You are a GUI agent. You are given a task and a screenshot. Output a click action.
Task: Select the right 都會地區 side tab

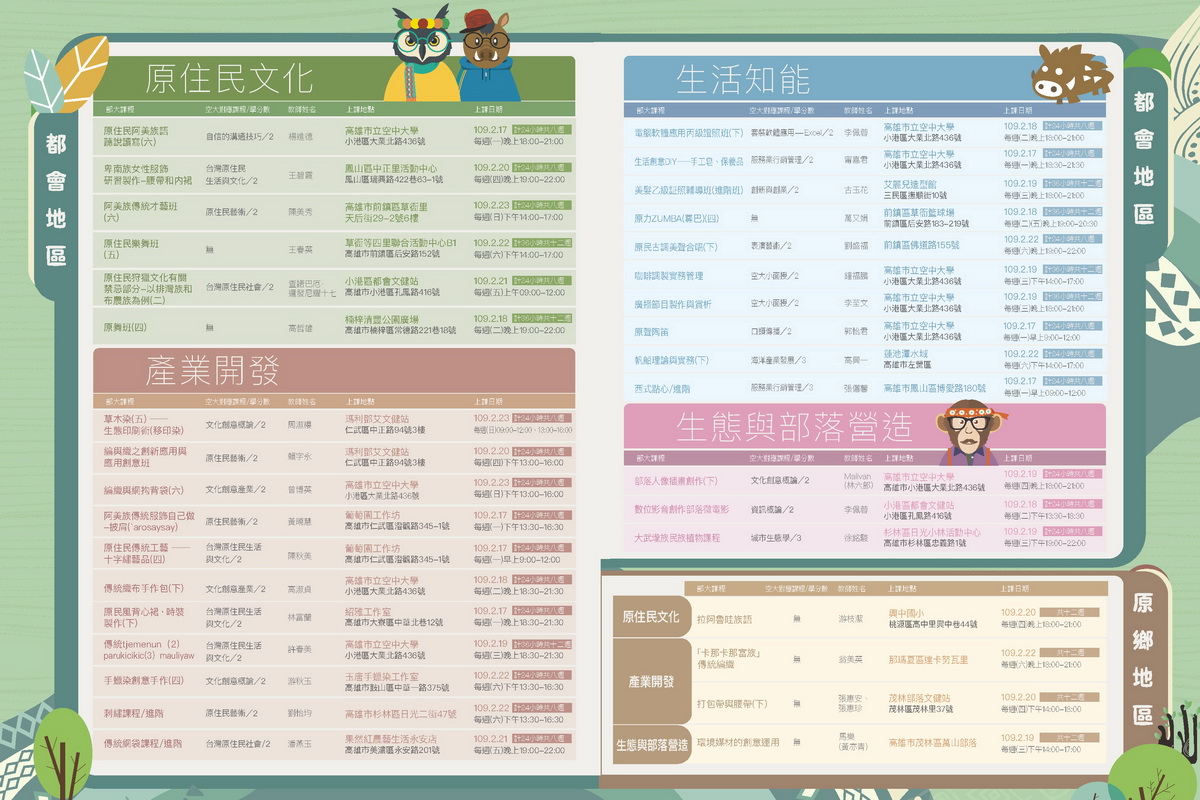1144,158
